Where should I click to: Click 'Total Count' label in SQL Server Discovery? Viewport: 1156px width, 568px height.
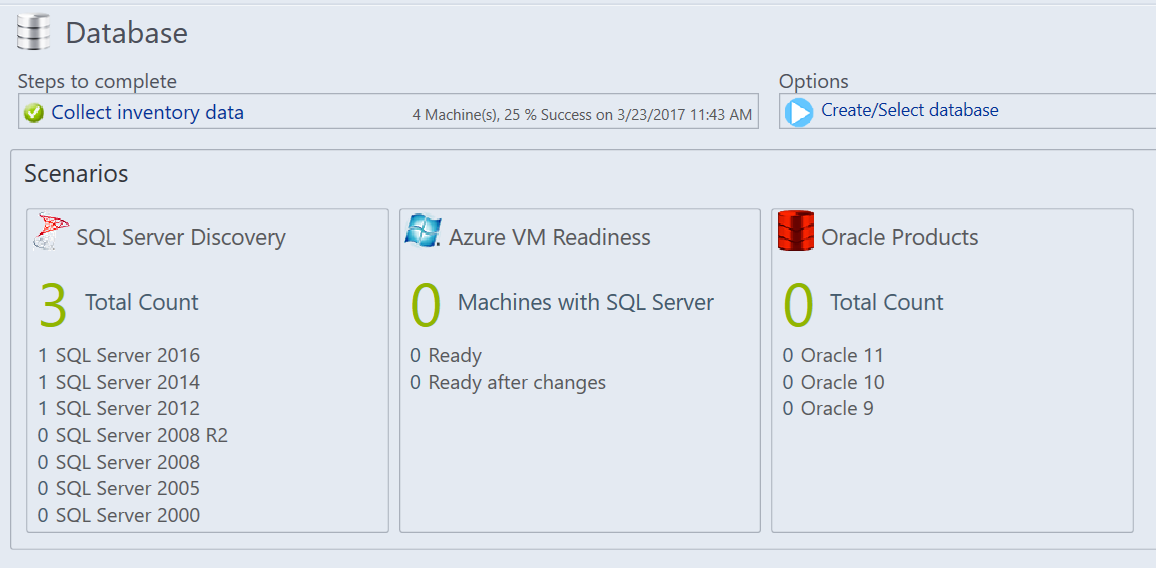pos(142,302)
